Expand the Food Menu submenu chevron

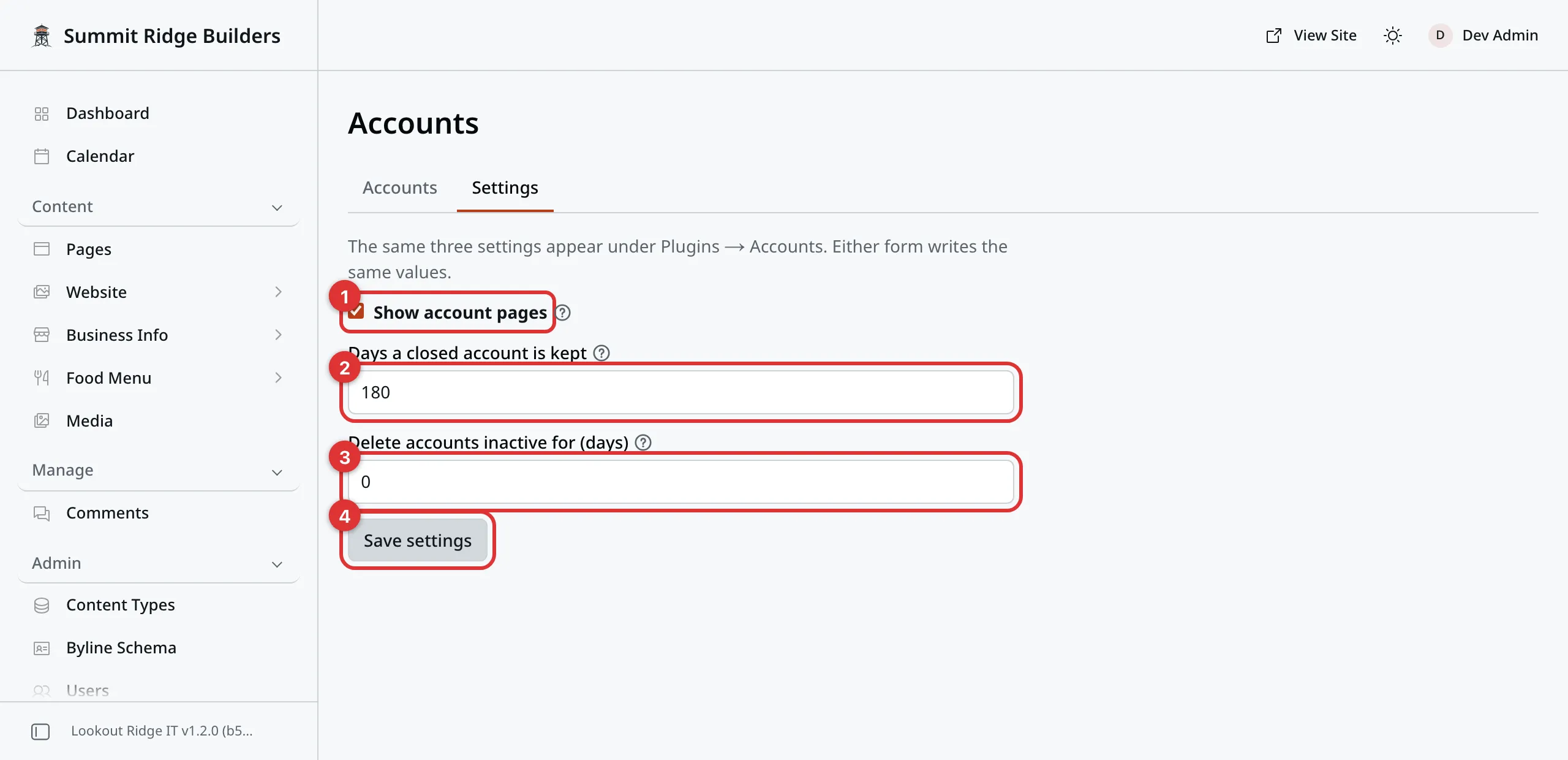coord(278,378)
